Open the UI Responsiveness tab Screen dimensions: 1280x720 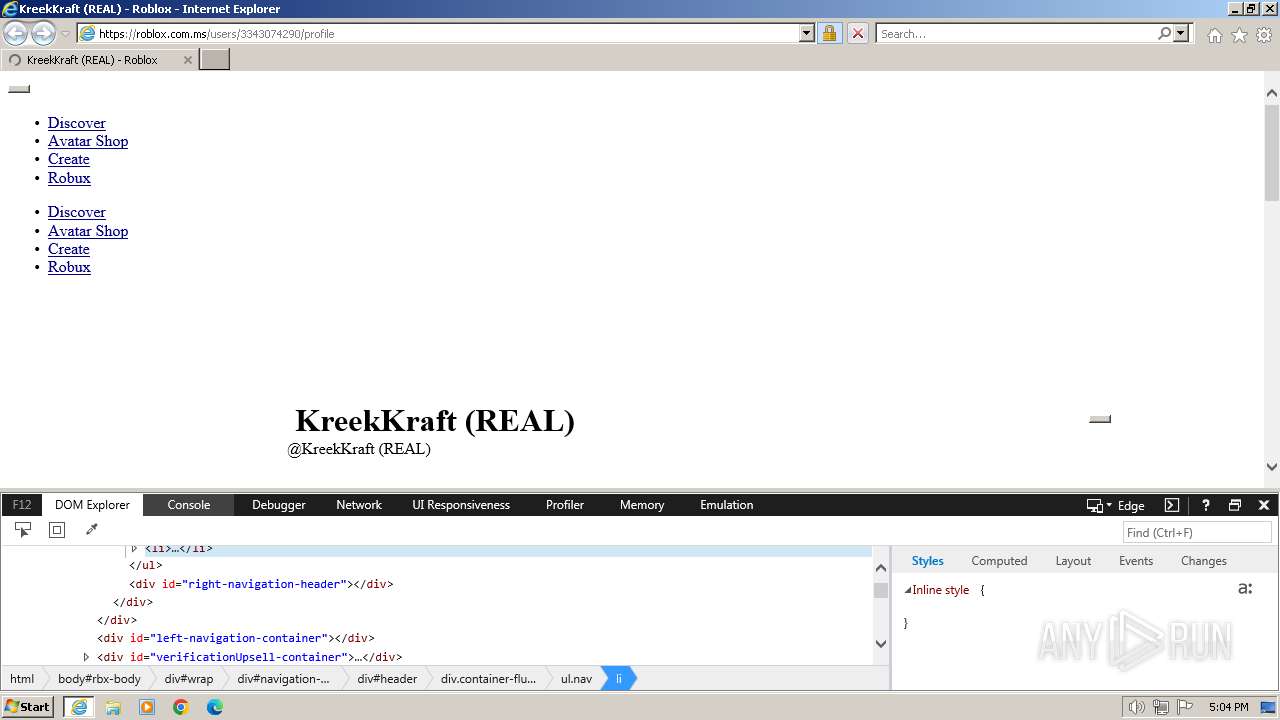[x=461, y=505]
